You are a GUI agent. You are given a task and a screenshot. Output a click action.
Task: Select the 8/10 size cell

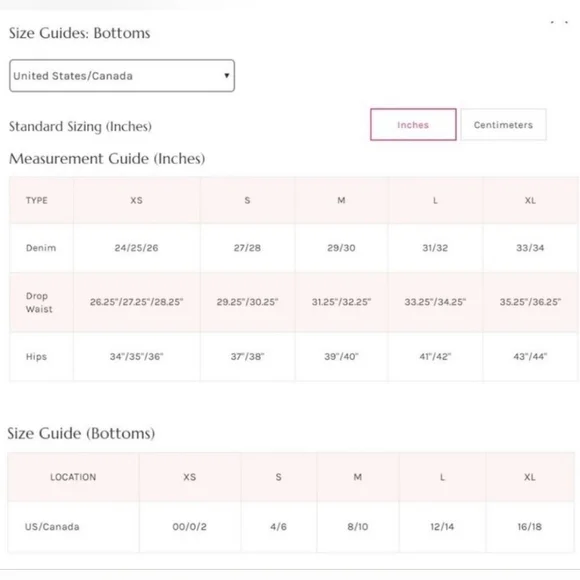358,526
